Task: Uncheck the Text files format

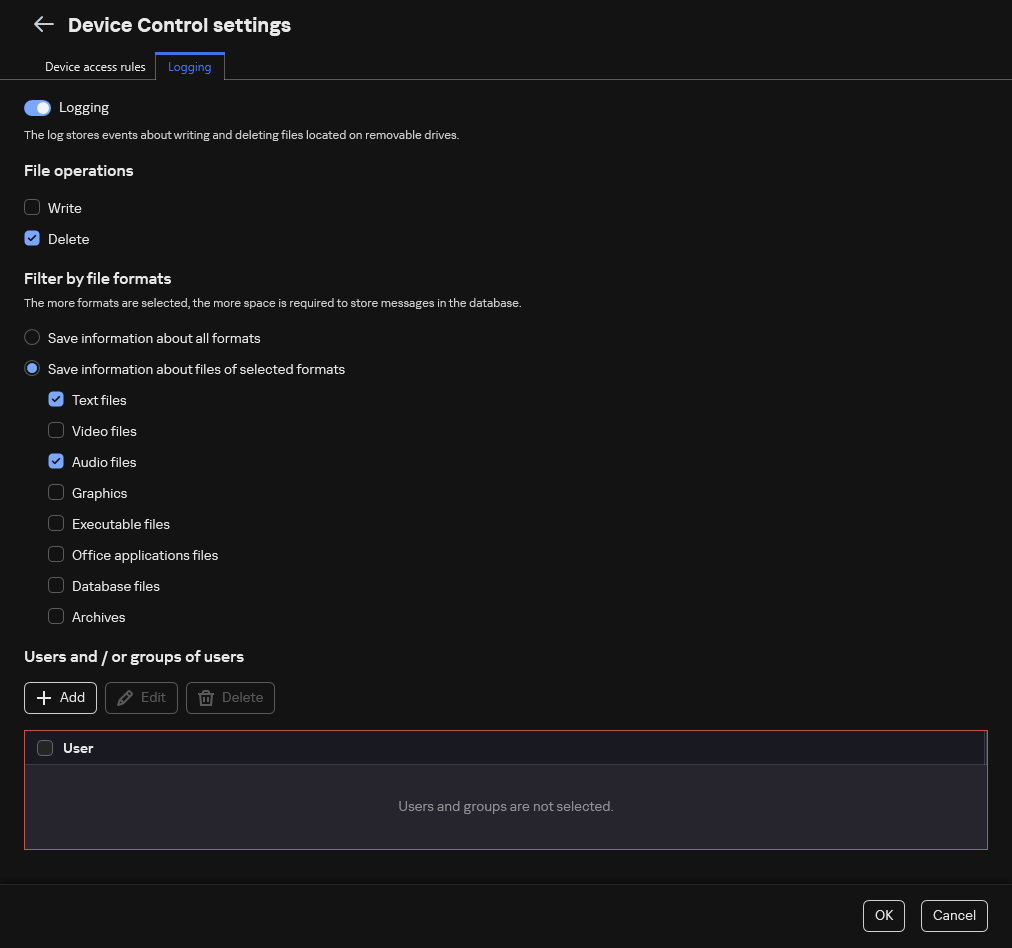Action: pos(56,399)
